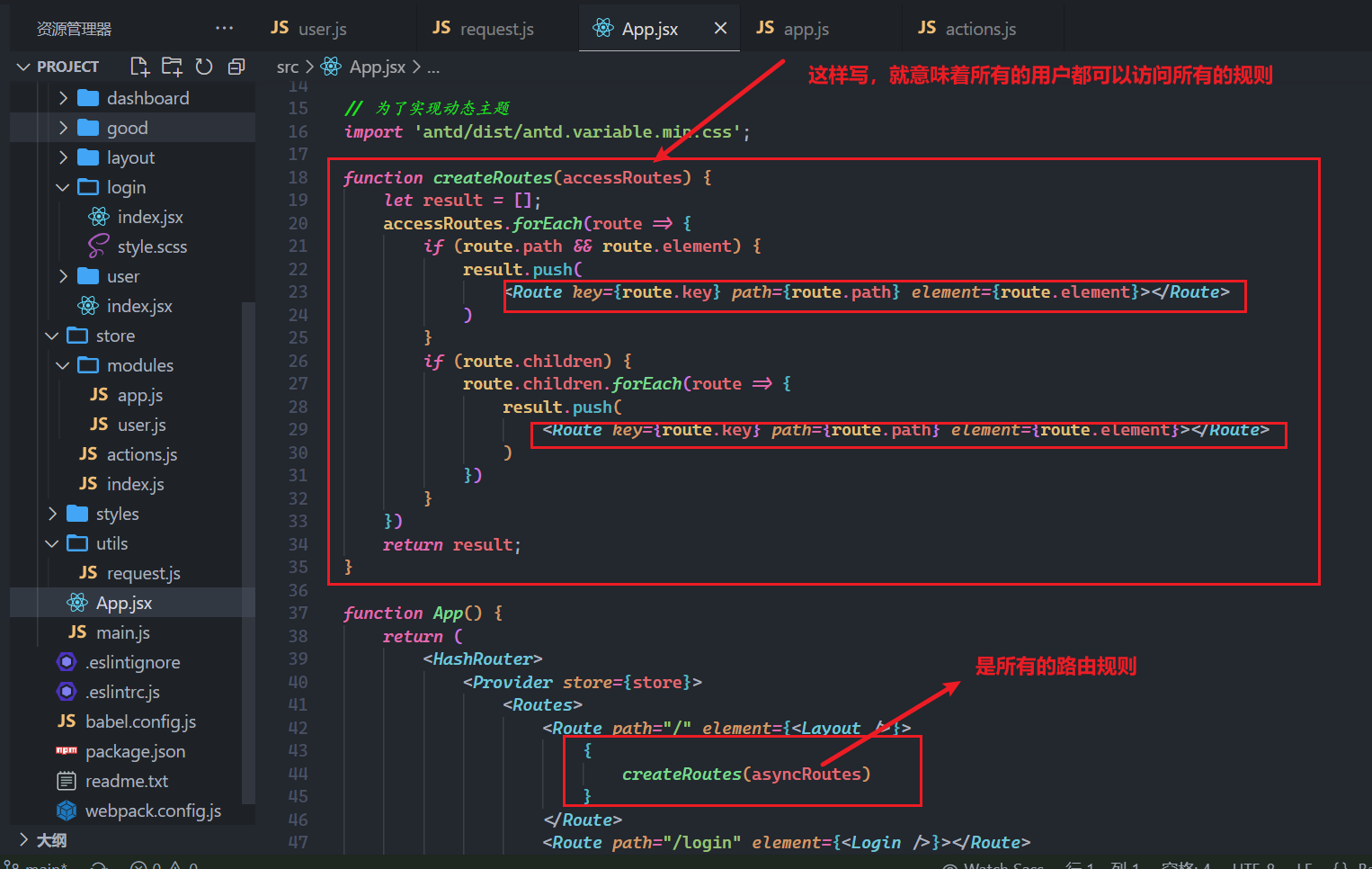Click the explorer panel vertical scrollbar
The image size is (1372, 869).
248,551
